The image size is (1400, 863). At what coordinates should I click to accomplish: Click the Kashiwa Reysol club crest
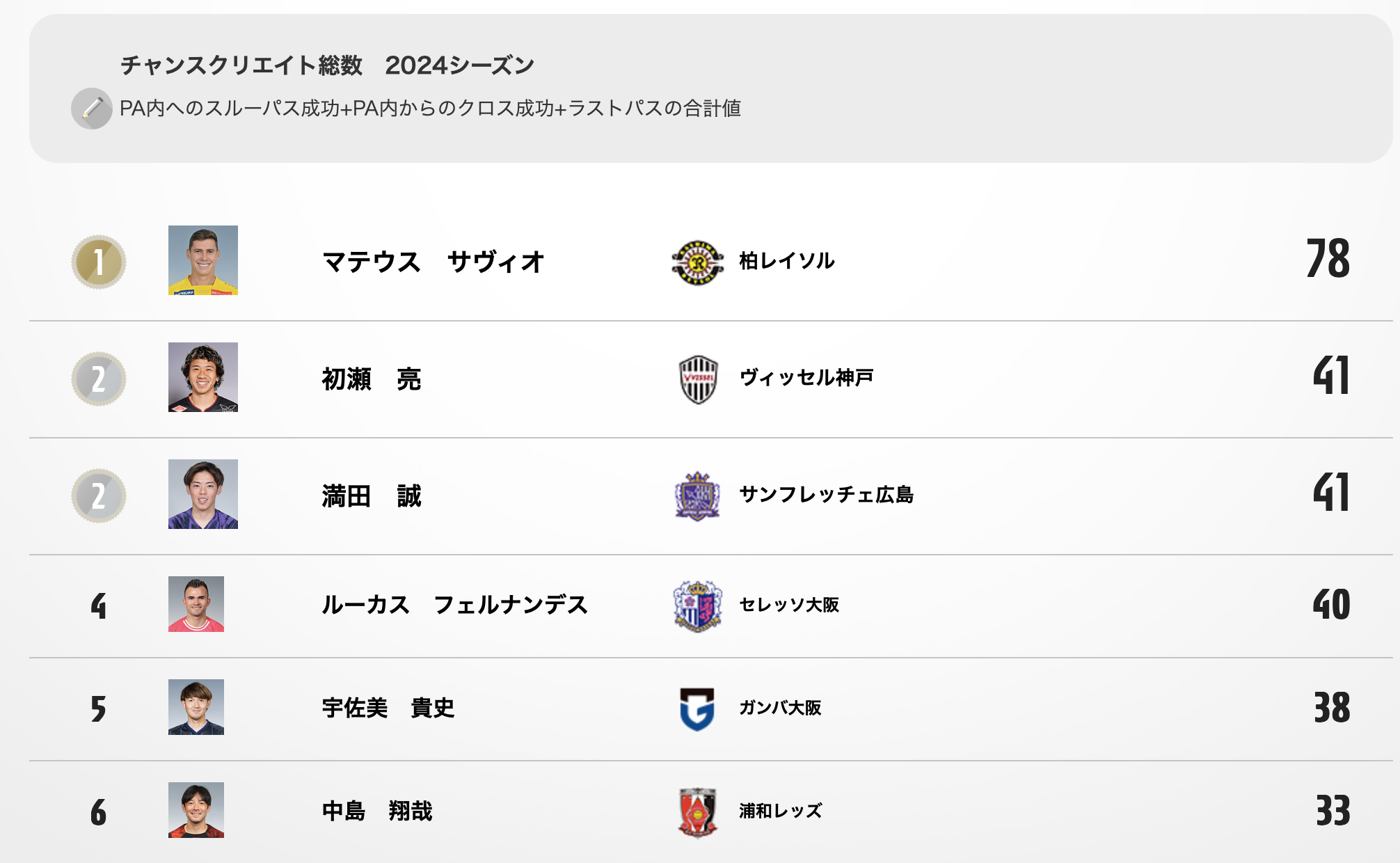click(697, 262)
